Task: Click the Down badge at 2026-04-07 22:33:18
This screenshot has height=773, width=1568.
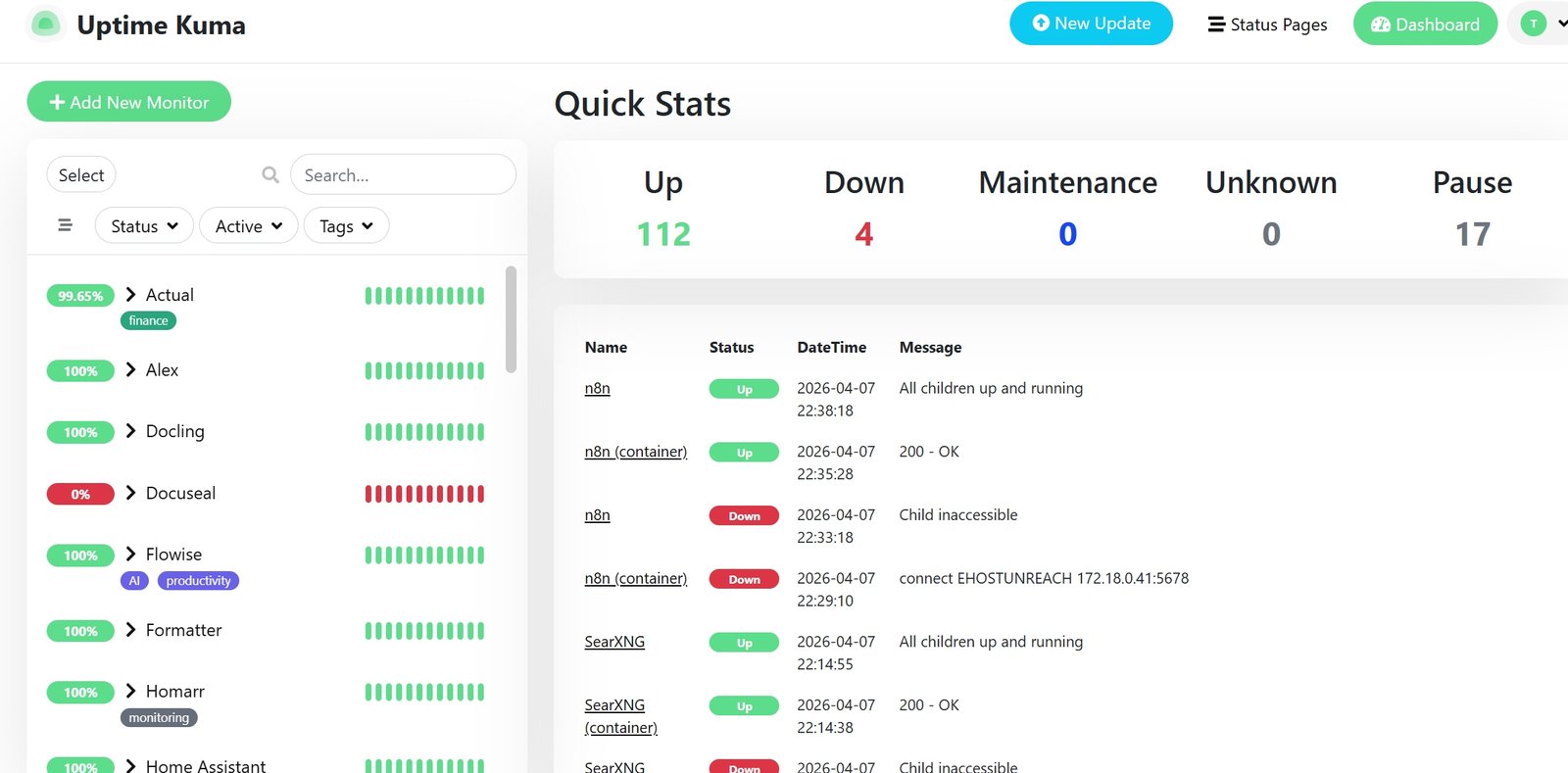Action: 744,515
